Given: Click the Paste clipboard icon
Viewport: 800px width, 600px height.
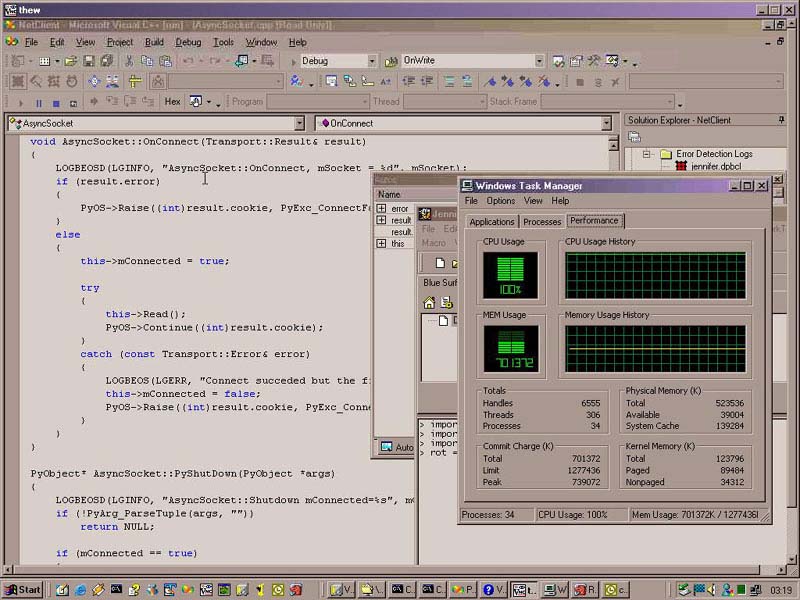Looking at the screenshot, I should coord(165,61).
